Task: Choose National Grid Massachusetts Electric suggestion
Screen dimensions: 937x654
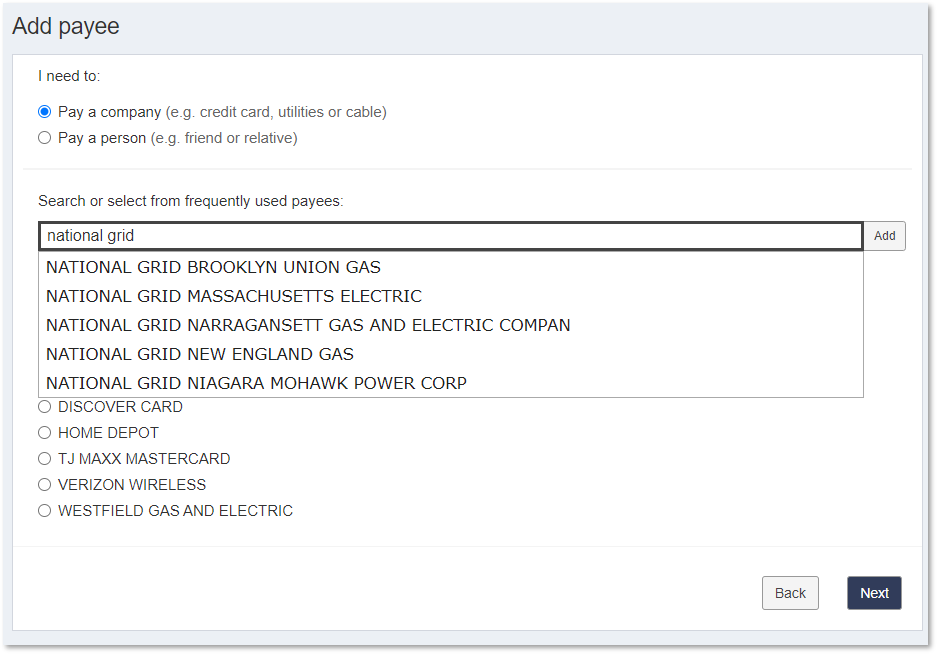Action: 451,296
